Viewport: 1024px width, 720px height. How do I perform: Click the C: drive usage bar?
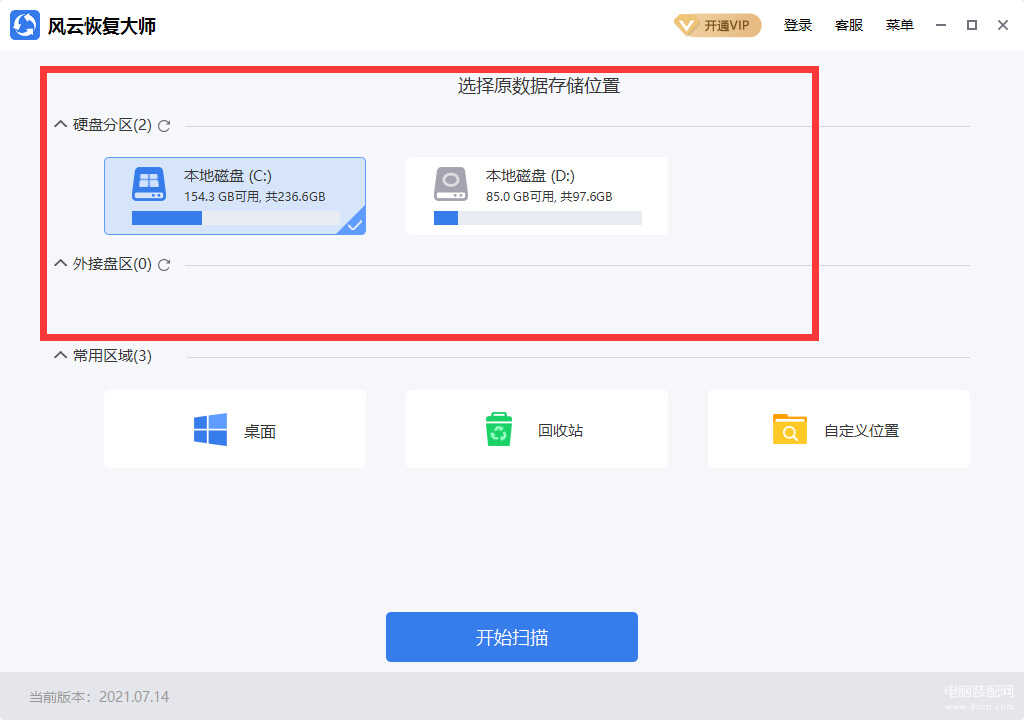(x=236, y=218)
